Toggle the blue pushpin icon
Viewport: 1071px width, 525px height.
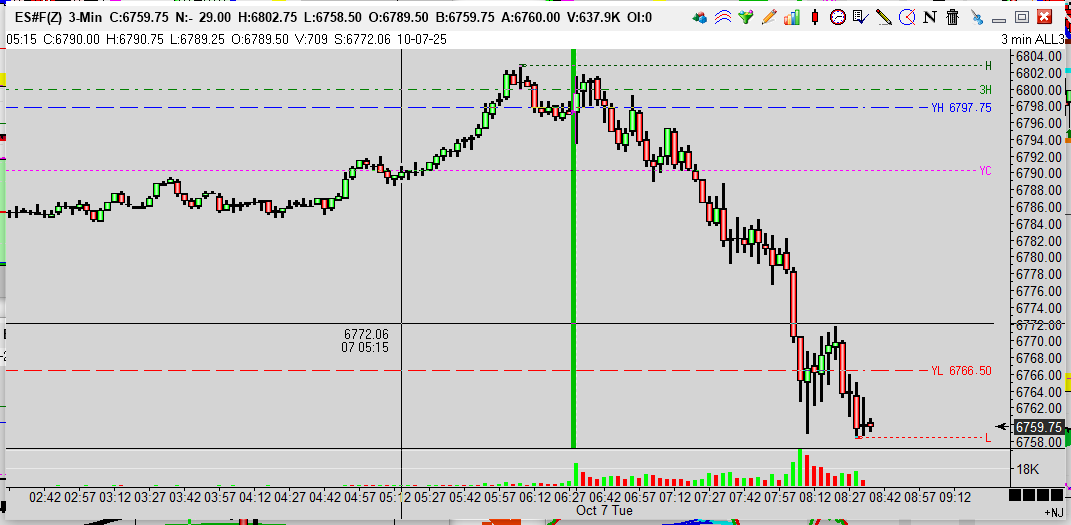(x=976, y=17)
